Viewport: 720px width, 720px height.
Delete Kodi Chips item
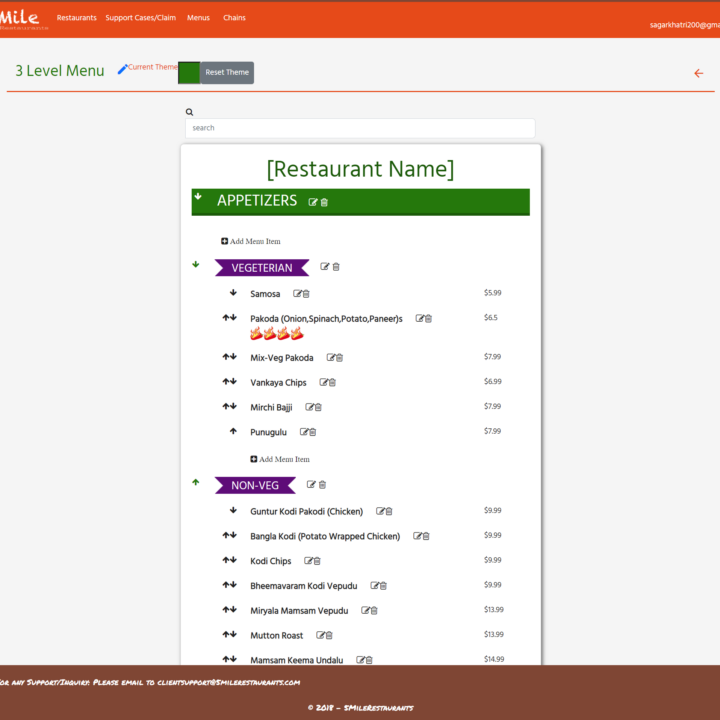[x=317, y=561]
